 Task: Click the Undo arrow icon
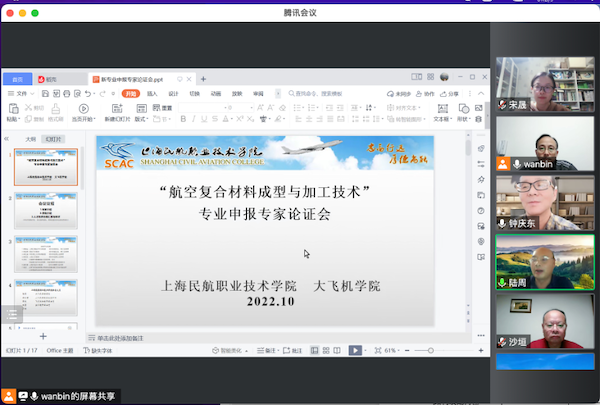(x=88, y=93)
